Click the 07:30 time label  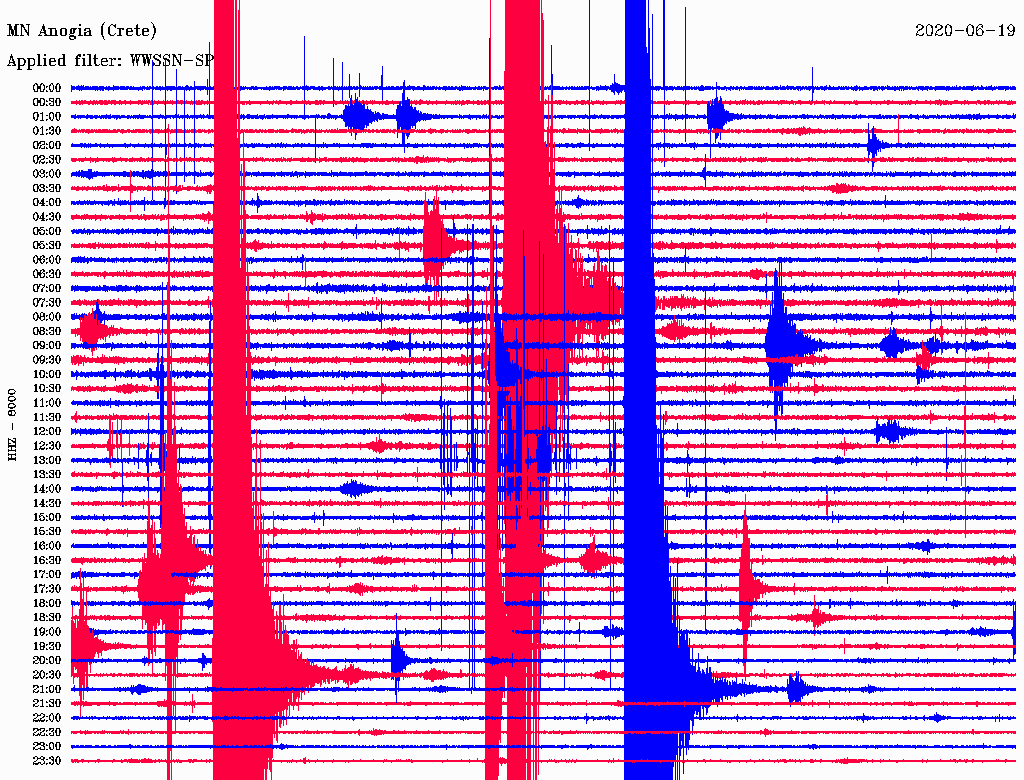point(47,302)
